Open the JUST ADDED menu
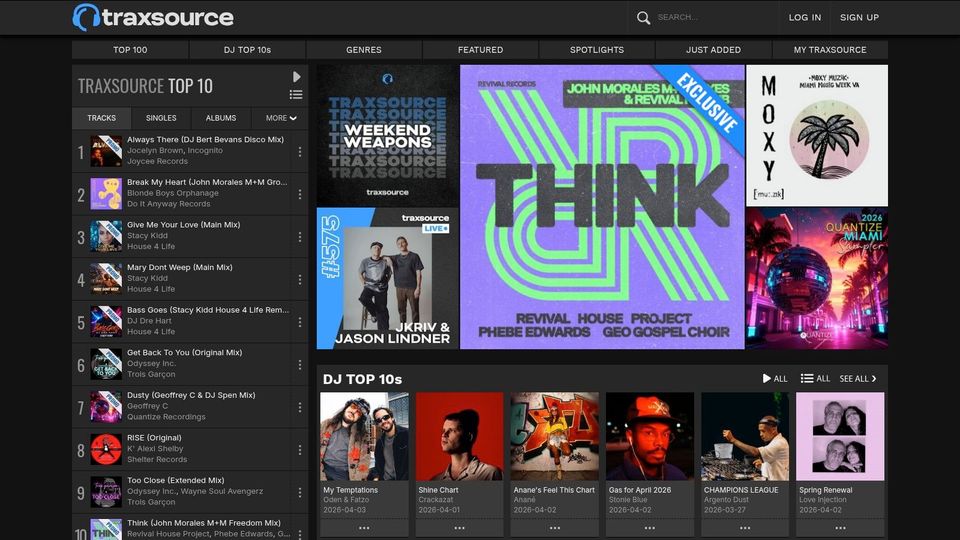960x540 pixels. pyautogui.click(x=713, y=50)
